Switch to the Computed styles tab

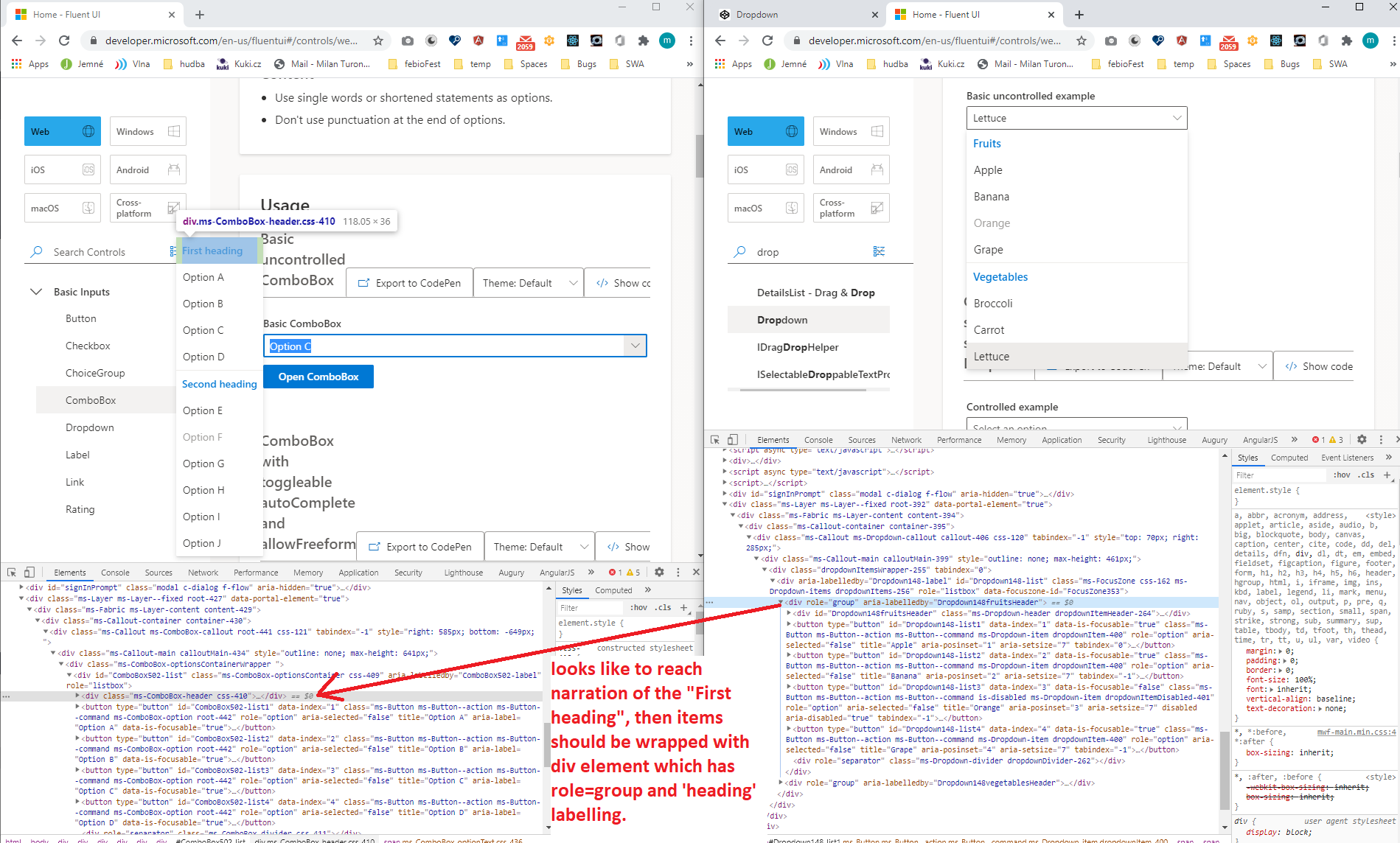613,590
